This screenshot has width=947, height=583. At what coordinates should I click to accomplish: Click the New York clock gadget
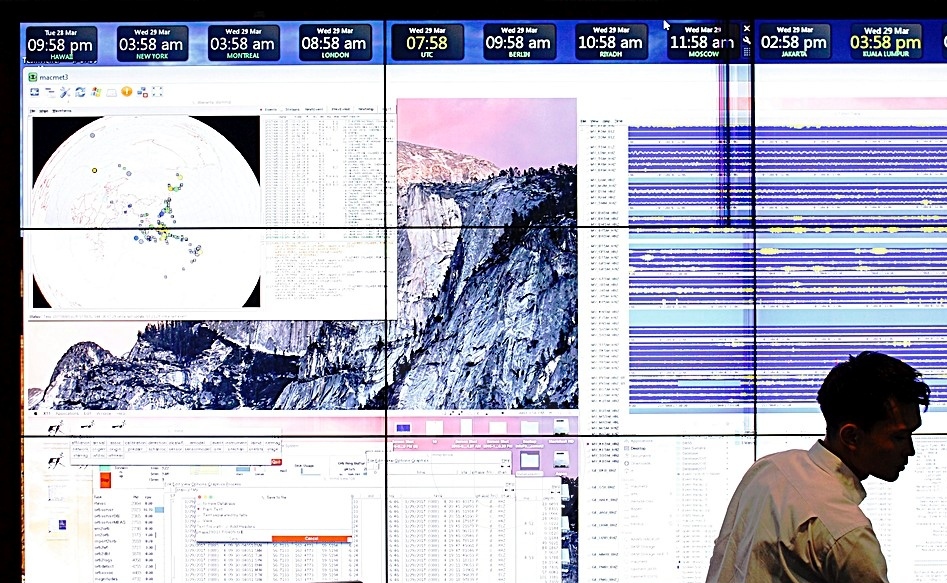pos(152,44)
